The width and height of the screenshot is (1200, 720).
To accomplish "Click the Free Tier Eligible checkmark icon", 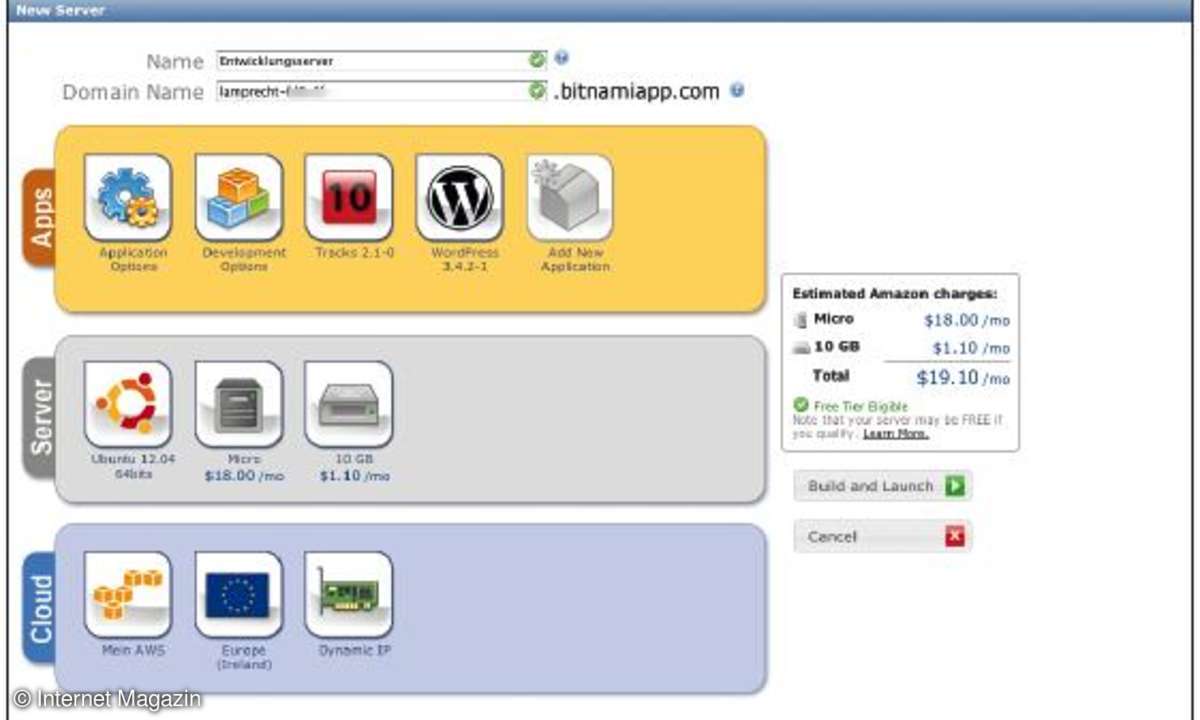I will (801, 406).
